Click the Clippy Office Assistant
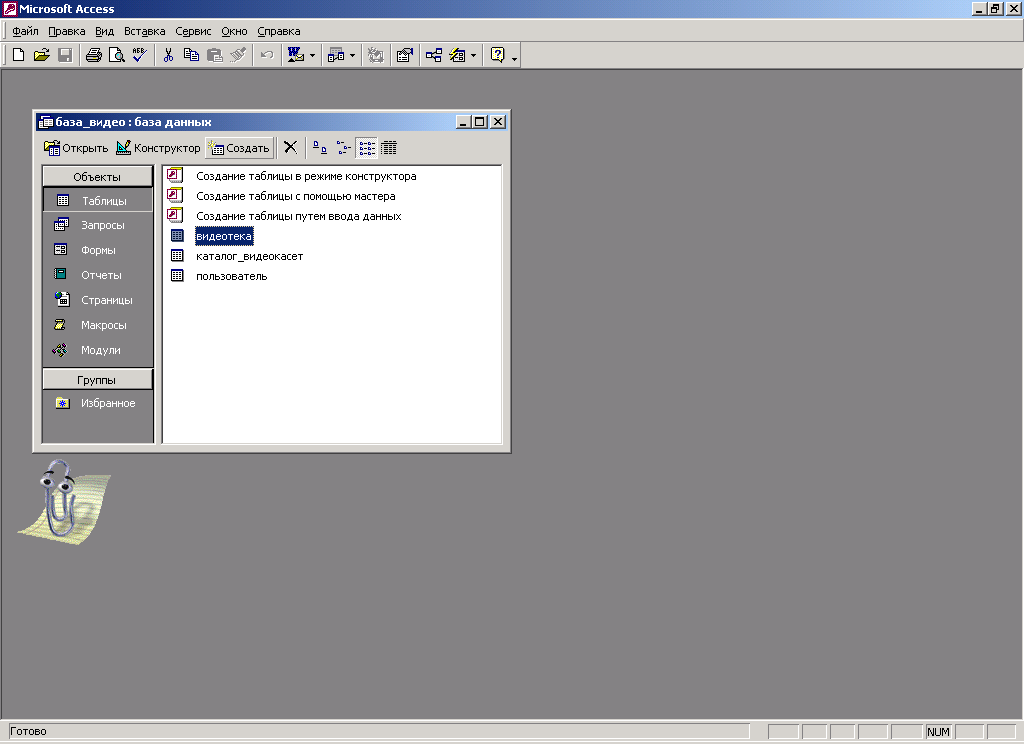 pos(63,500)
